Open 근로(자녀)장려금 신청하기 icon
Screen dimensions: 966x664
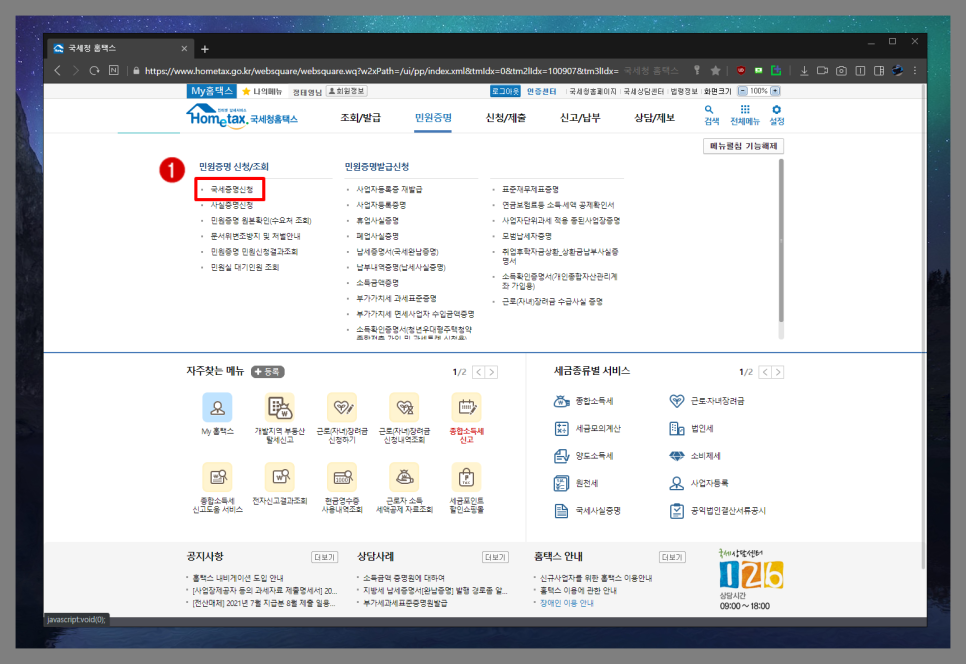(x=342, y=407)
